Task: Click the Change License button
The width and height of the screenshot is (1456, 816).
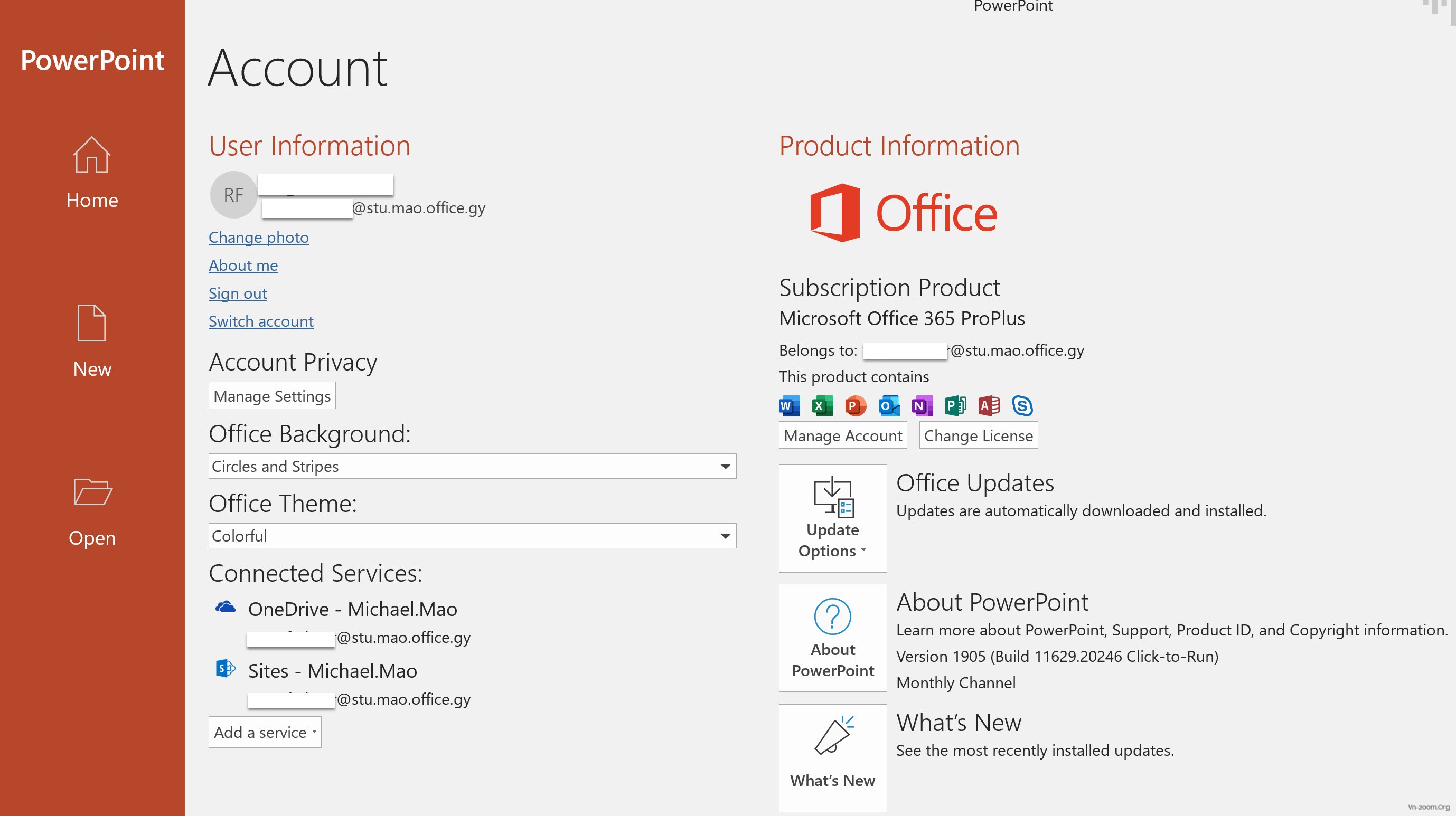Action: (977, 435)
